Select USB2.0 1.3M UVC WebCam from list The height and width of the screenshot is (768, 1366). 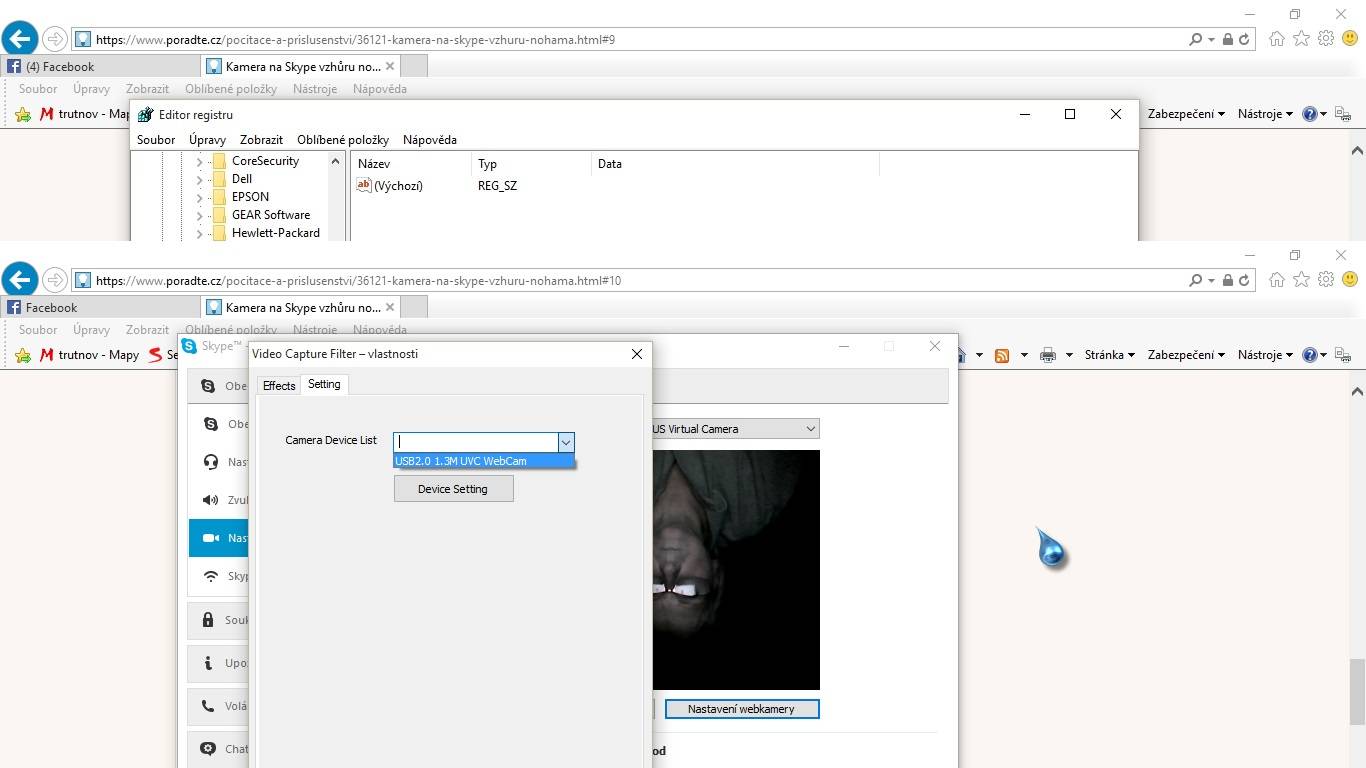pyautogui.click(x=484, y=461)
